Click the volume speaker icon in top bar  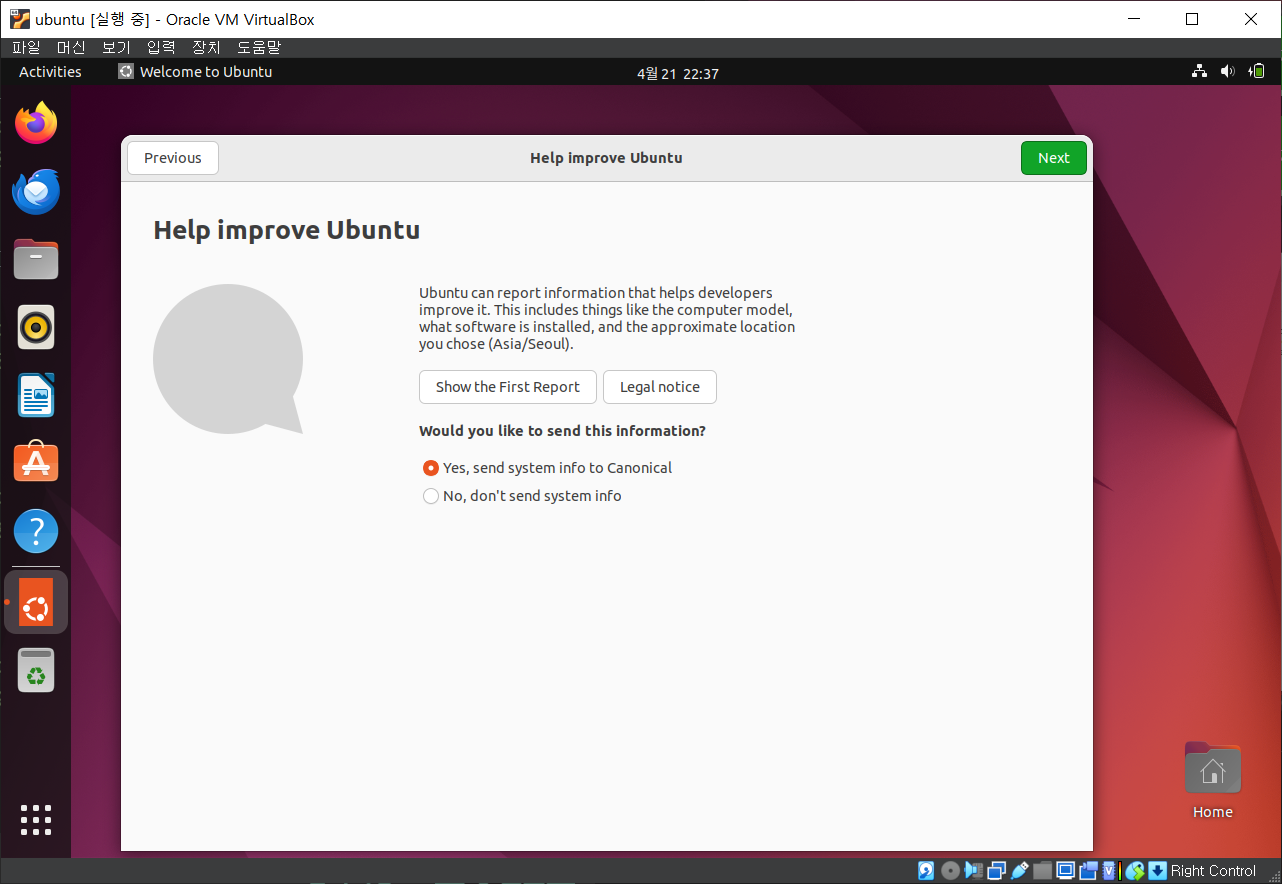click(1228, 72)
